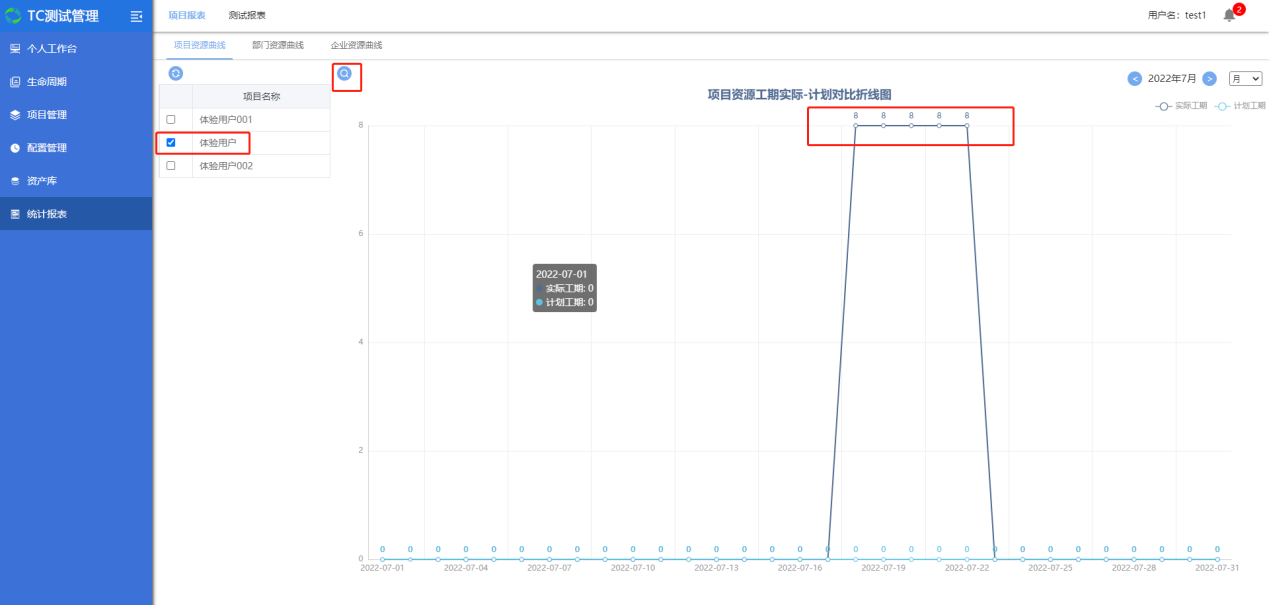Click the 2022-07-19 axis label
Image resolution: width=1269 pixels, height=605 pixels.
pos(883,568)
